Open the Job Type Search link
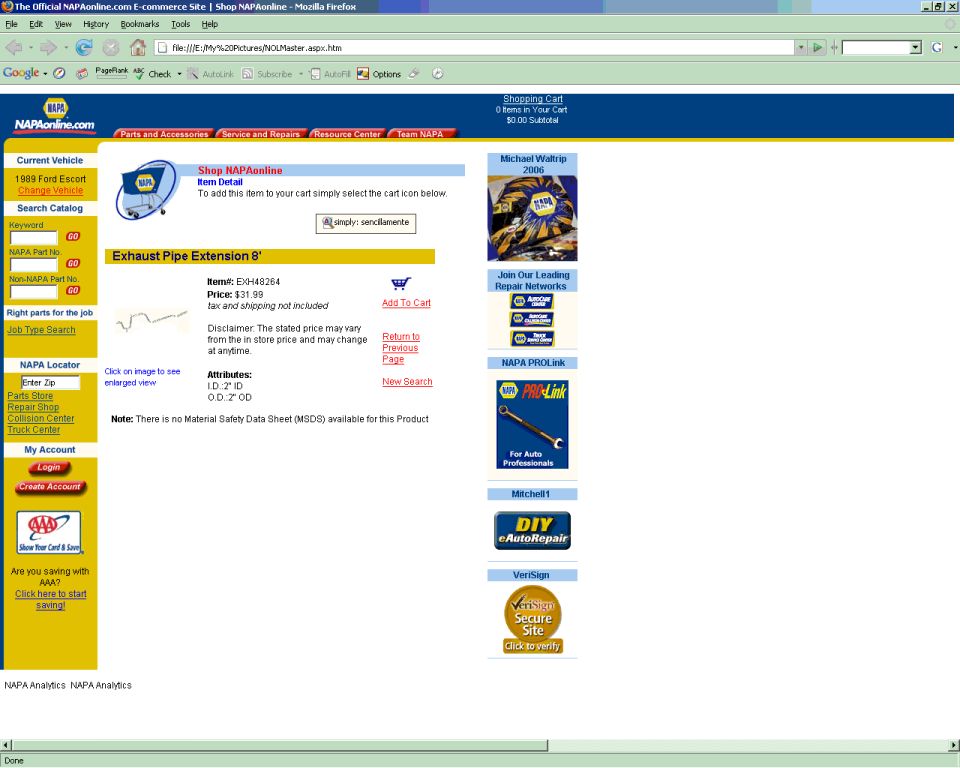 [x=41, y=329]
